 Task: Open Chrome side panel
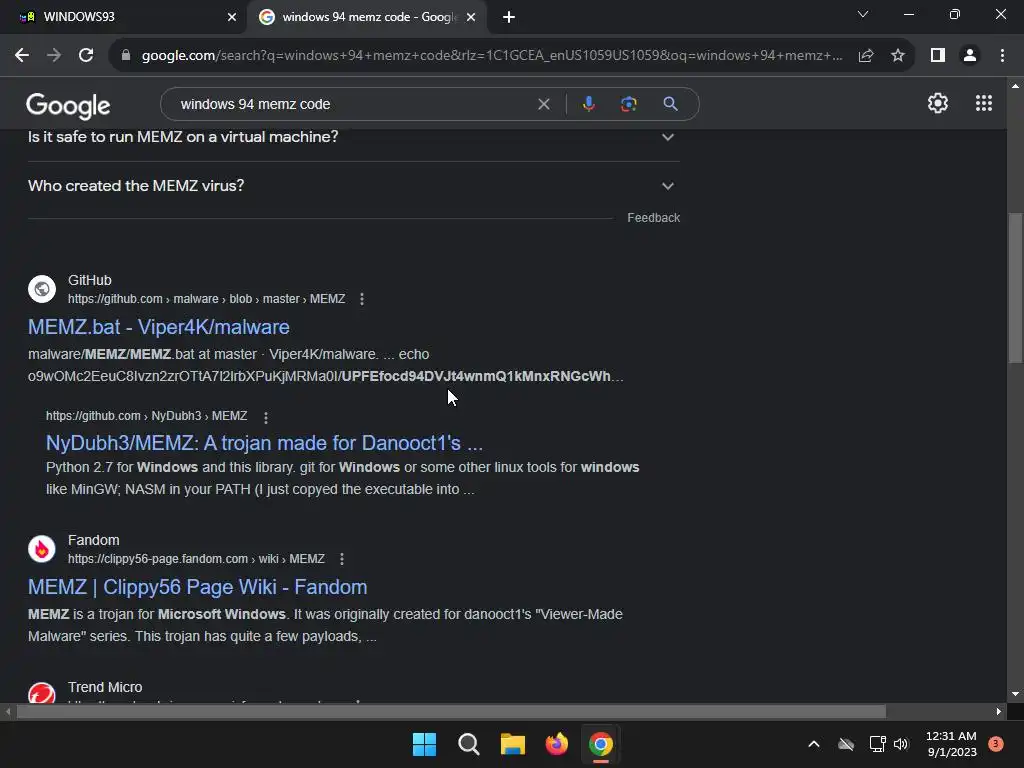[x=938, y=56]
